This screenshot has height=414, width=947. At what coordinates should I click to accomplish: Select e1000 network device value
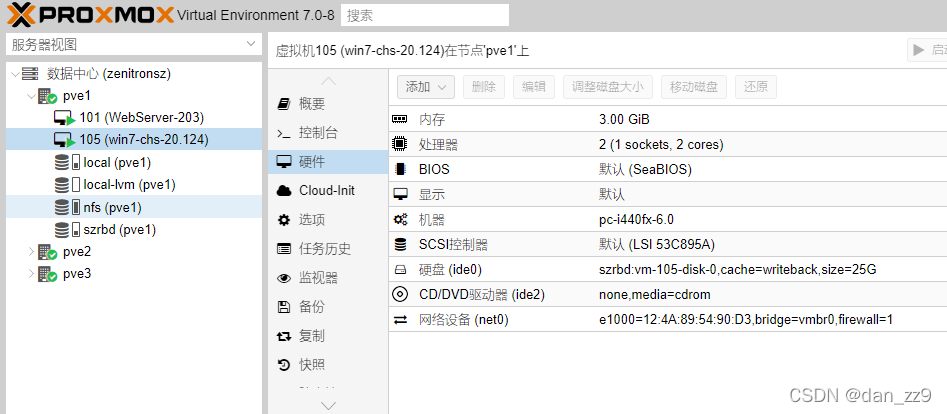745,320
